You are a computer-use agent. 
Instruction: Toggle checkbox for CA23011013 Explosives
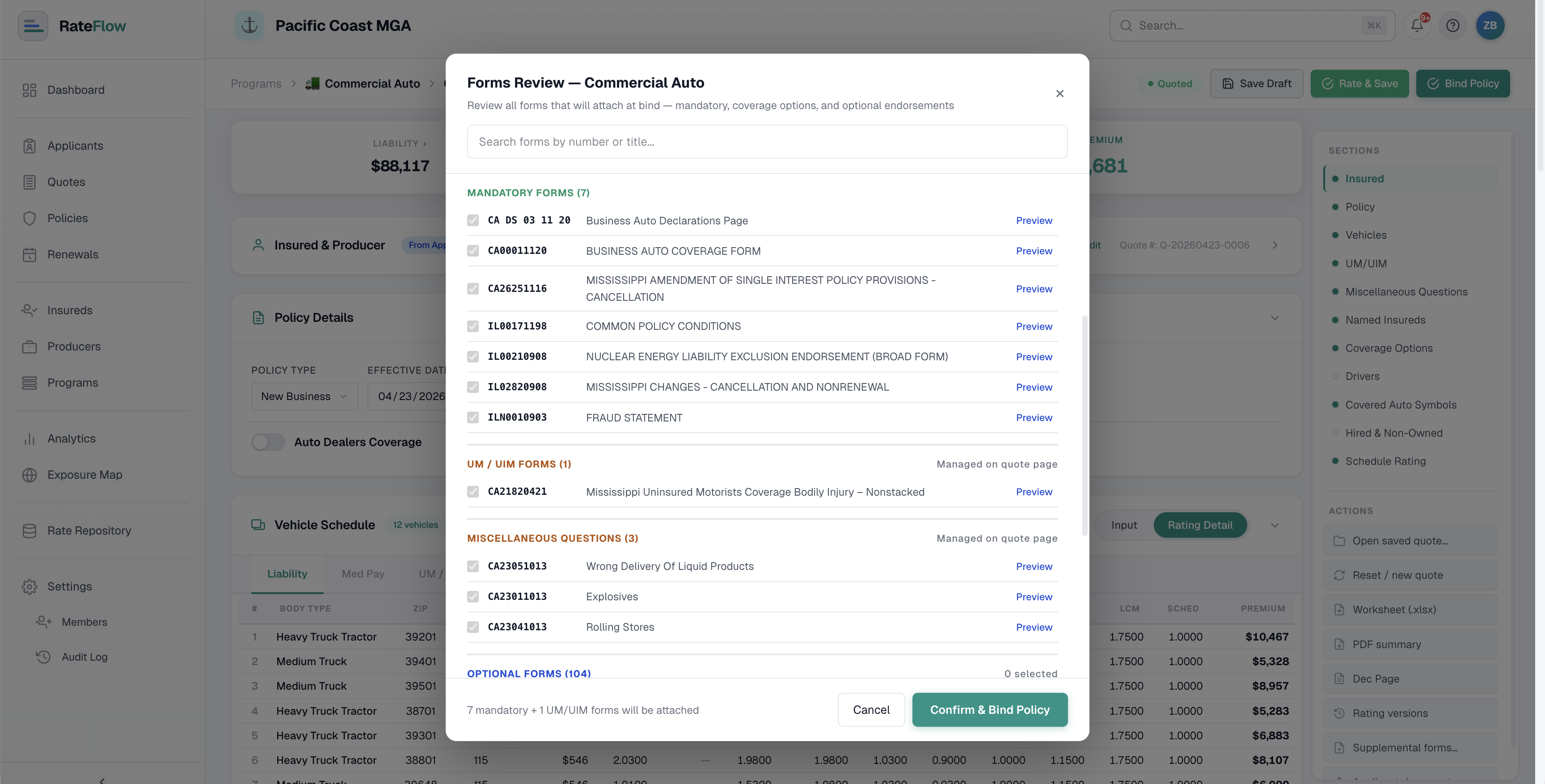(473, 597)
